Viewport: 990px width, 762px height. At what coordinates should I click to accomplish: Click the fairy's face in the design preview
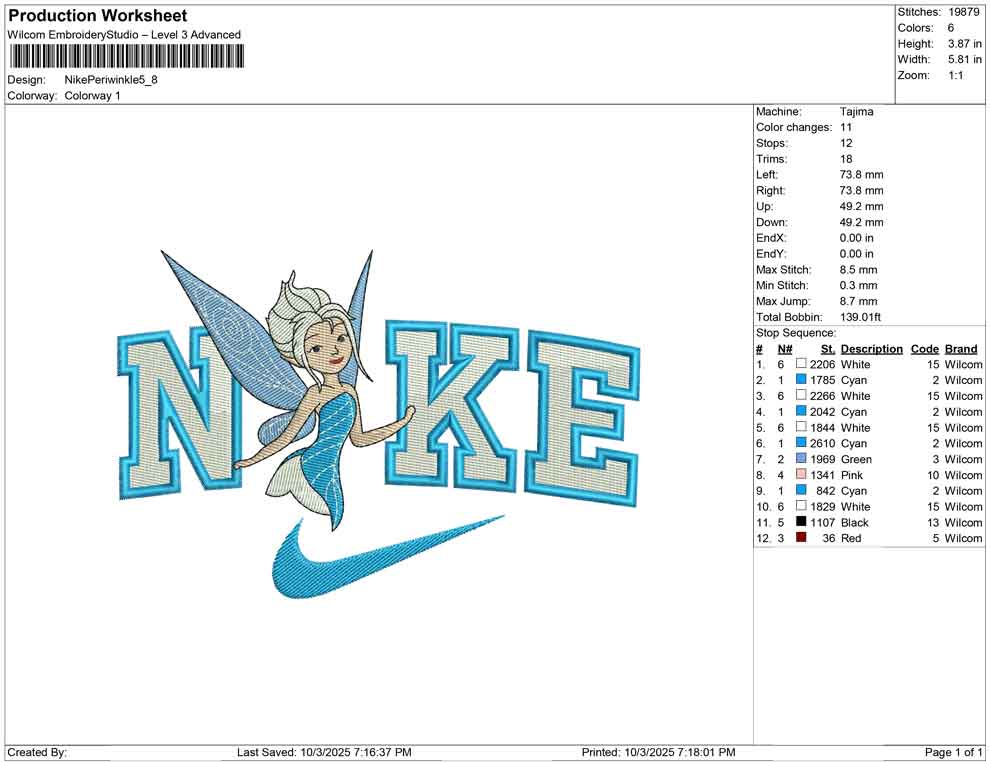(x=326, y=350)
